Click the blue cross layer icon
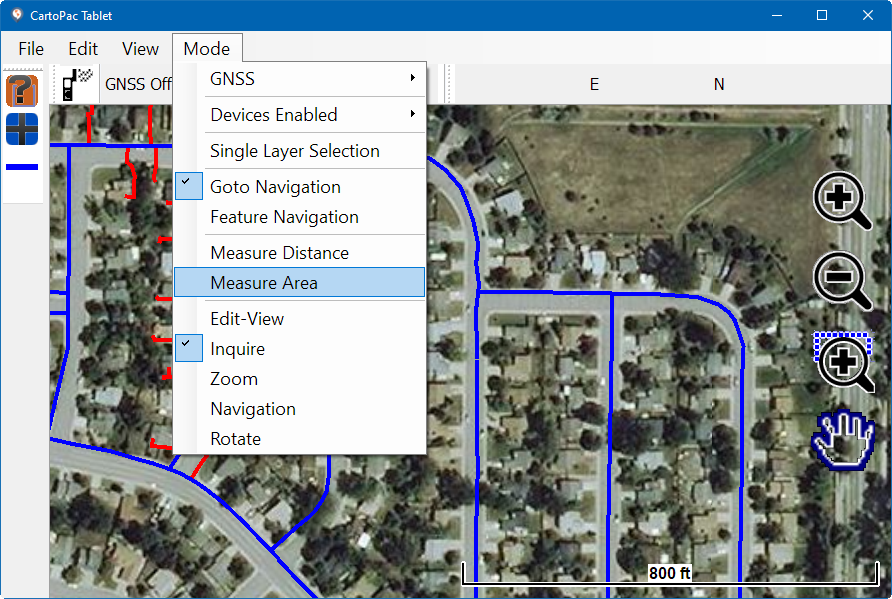The image size is (892, 599). coord(22,129)
